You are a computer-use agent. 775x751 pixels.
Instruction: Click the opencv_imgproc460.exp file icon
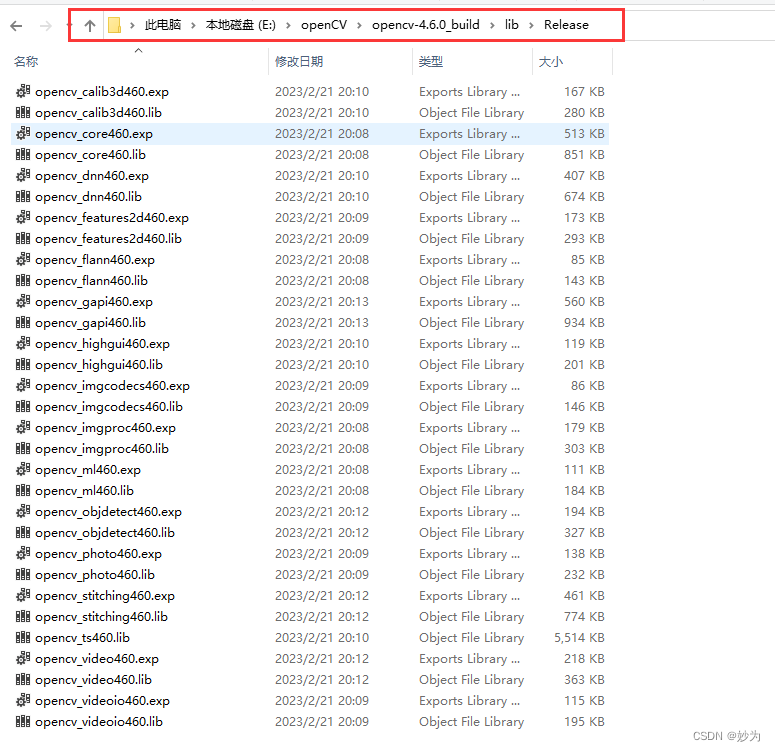[23, 428]
